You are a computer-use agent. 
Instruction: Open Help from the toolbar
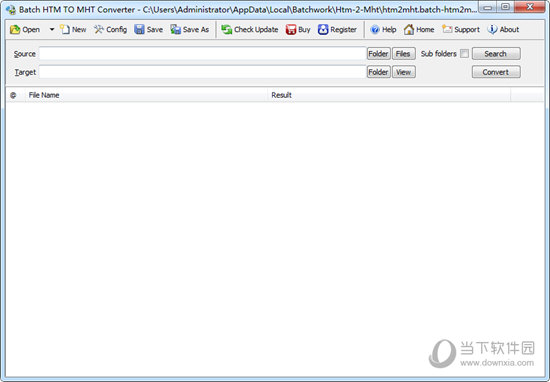click(383, 30)
